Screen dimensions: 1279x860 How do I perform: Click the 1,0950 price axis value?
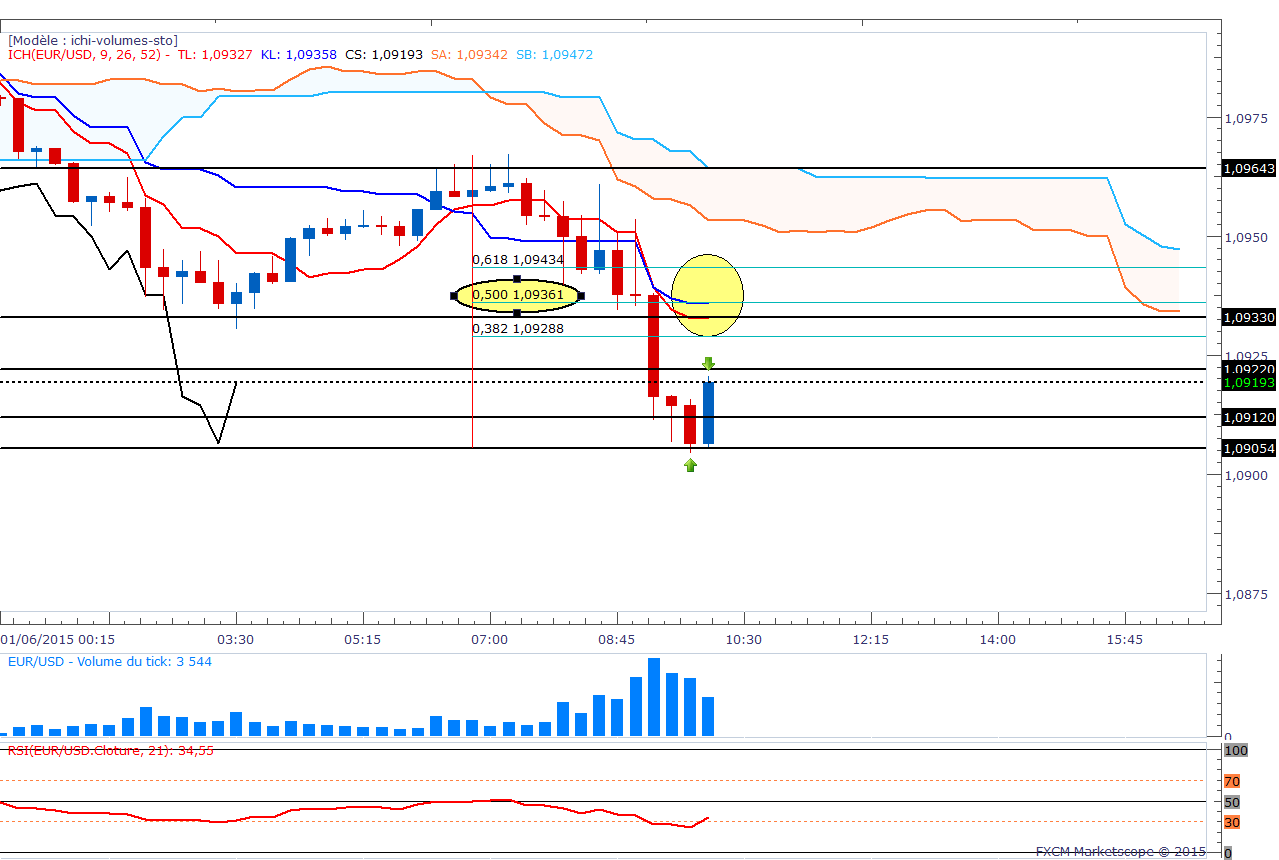[x=1247, y=237]
